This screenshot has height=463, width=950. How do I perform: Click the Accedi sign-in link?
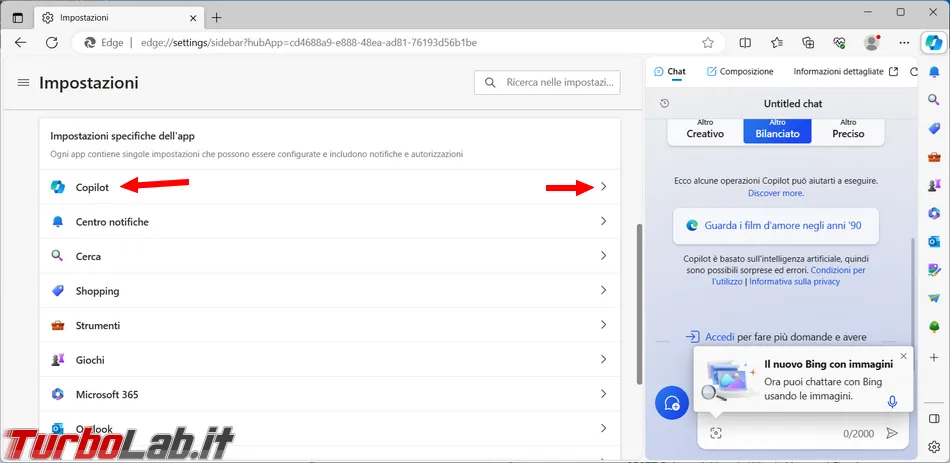(x=720, y=337)
